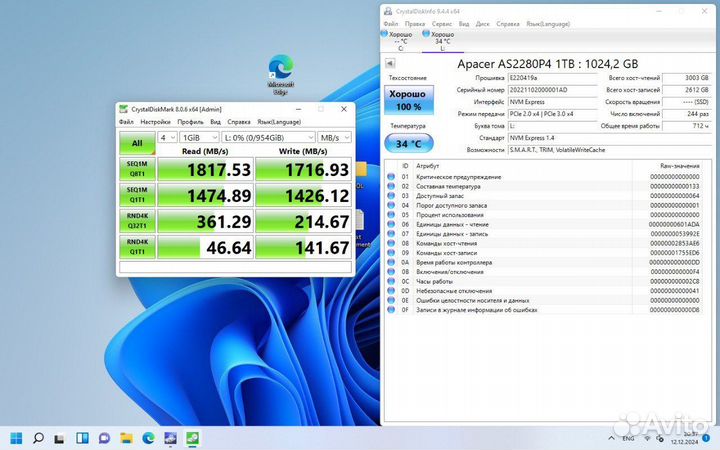The width and height of the screenshot is (720, 450).
Task: Click the status icon for attribute 0E
Action: (391, 300)
